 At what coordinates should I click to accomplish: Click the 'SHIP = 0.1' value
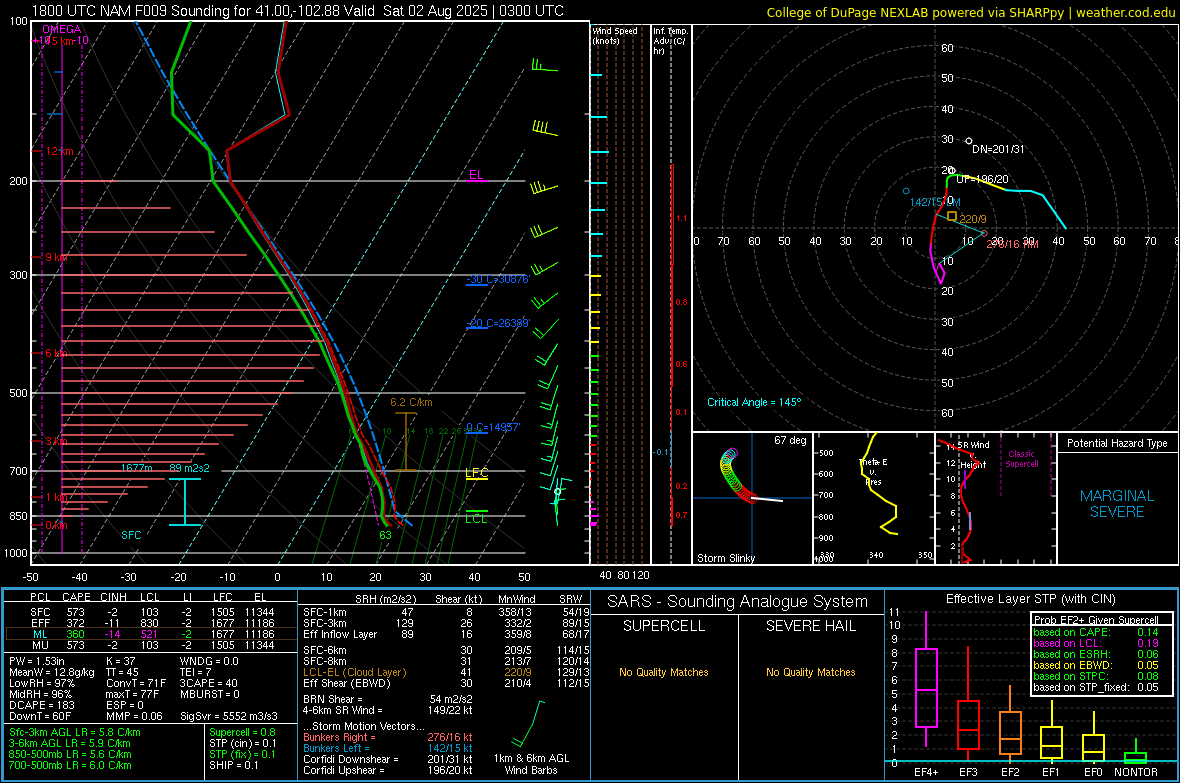233,765
